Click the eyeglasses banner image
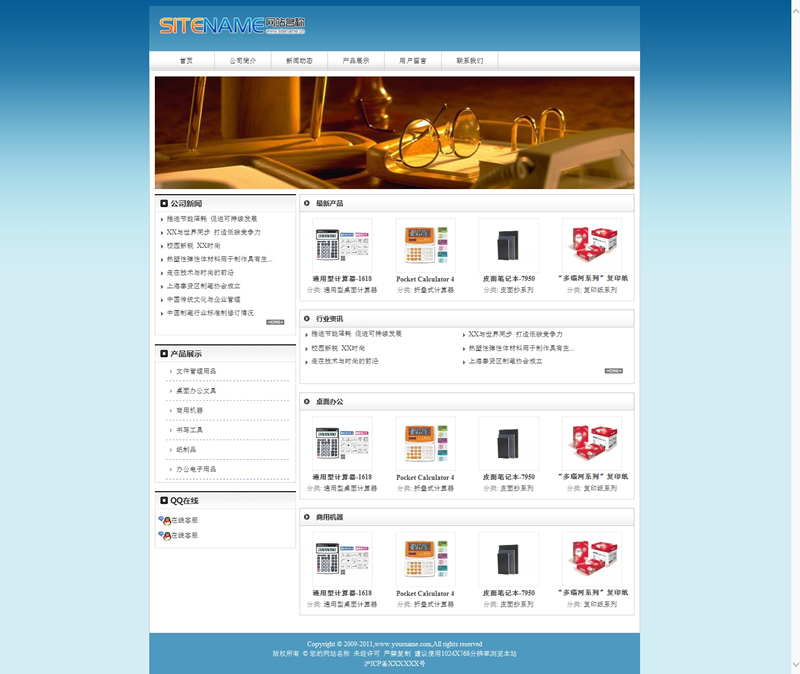The width and height of the screenshot is (800, 674). pos(394,132)
